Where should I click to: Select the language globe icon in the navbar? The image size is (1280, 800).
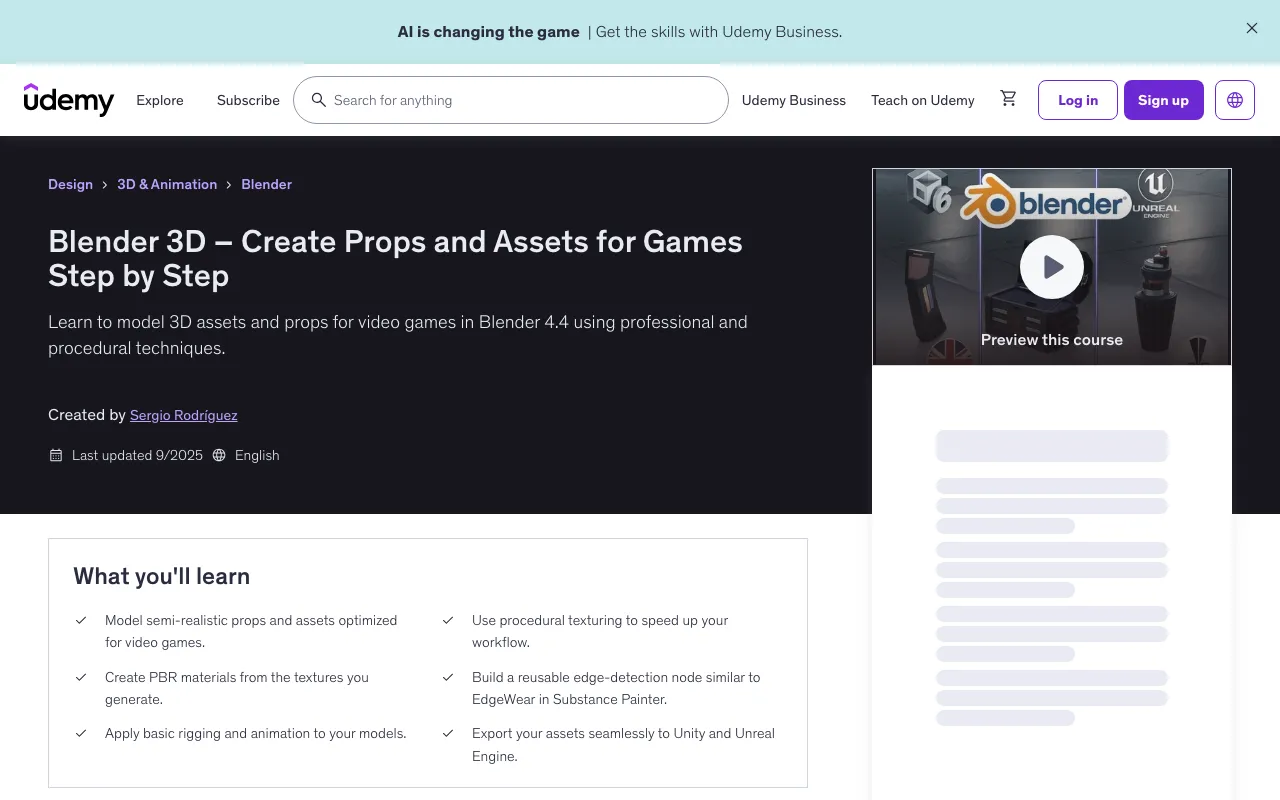coord(1235,99)
